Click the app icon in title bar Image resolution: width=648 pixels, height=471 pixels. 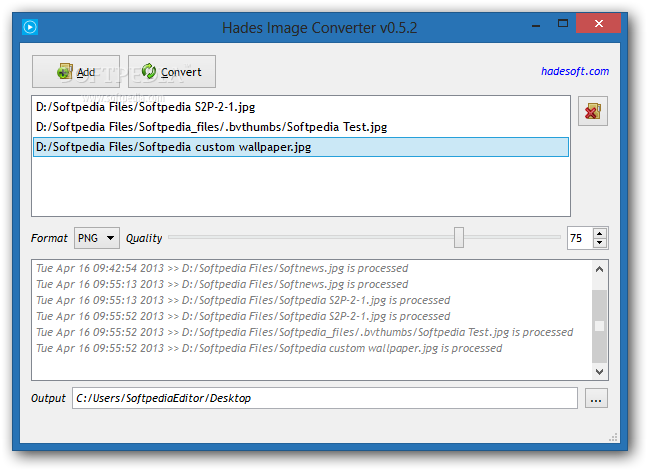[30, 27]
